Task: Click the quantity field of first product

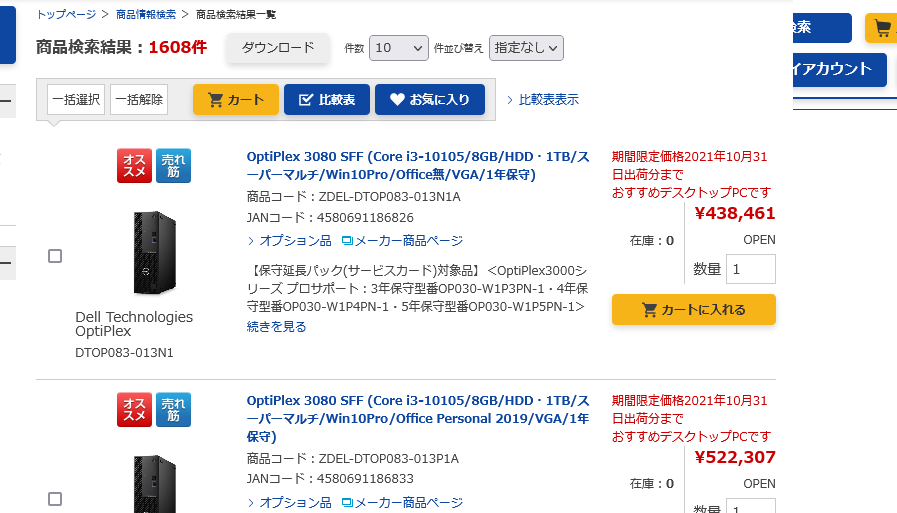Action: [750, 269]
